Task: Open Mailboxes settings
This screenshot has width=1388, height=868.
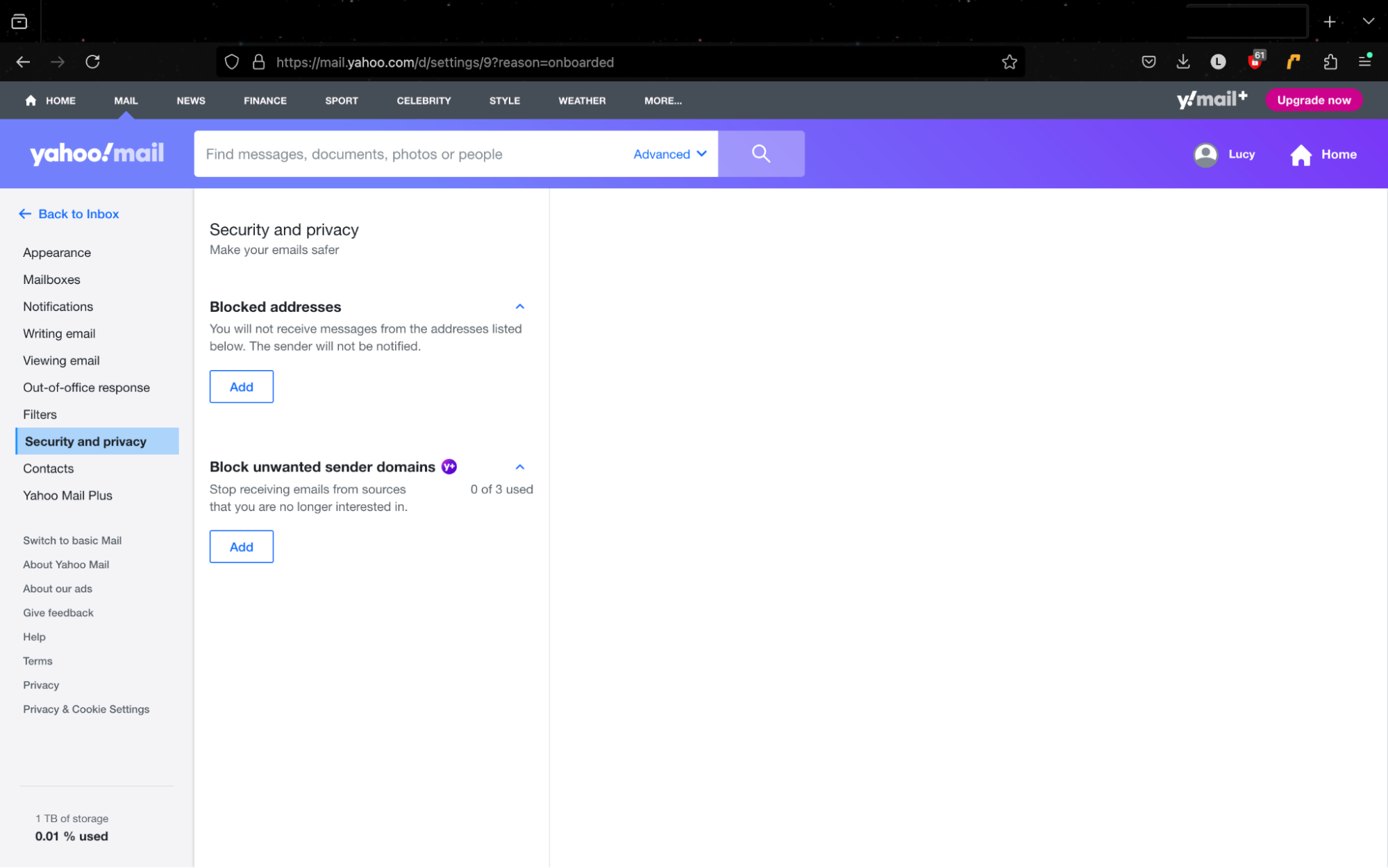Action: 51,280
